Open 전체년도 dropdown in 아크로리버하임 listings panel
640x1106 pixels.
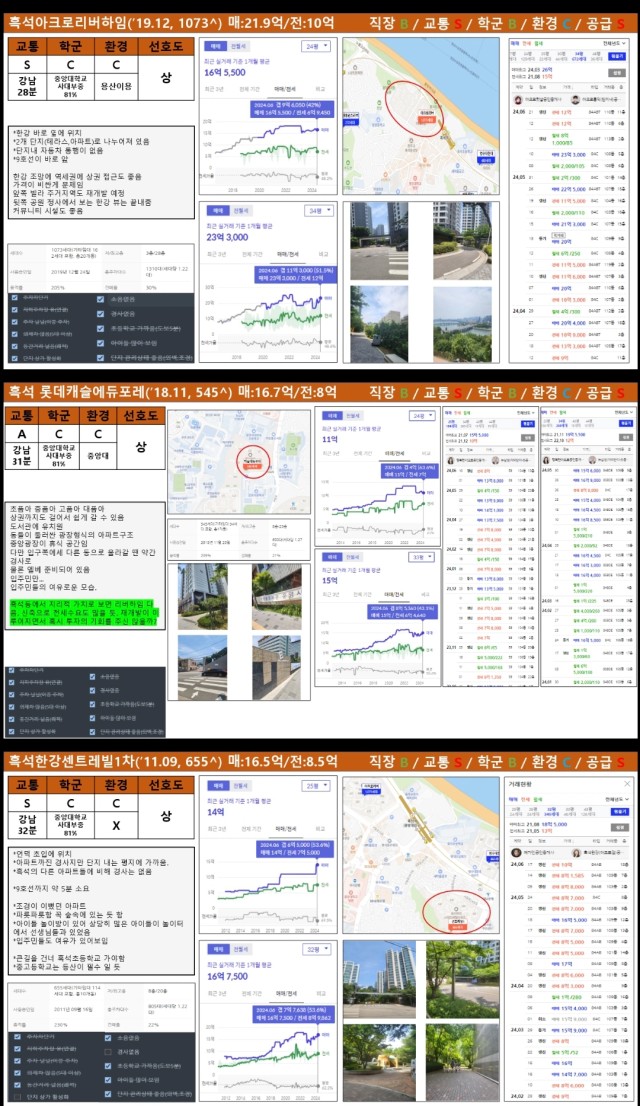[x=617, y=43]
